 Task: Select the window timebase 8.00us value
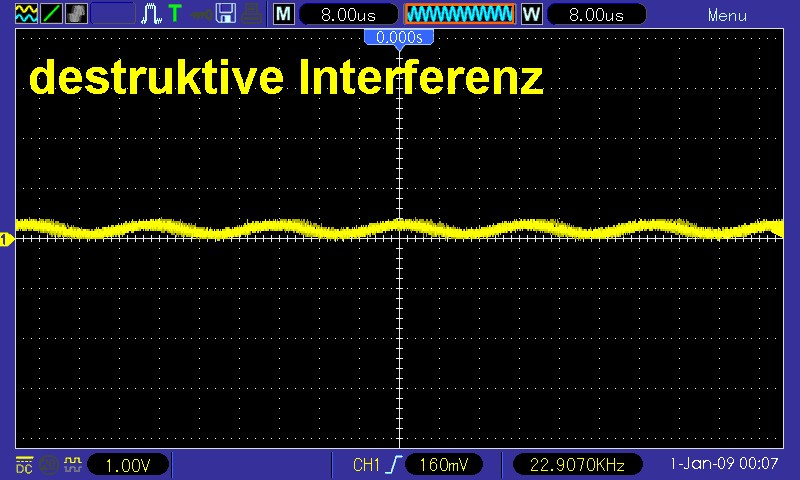[x=596, y=14]
